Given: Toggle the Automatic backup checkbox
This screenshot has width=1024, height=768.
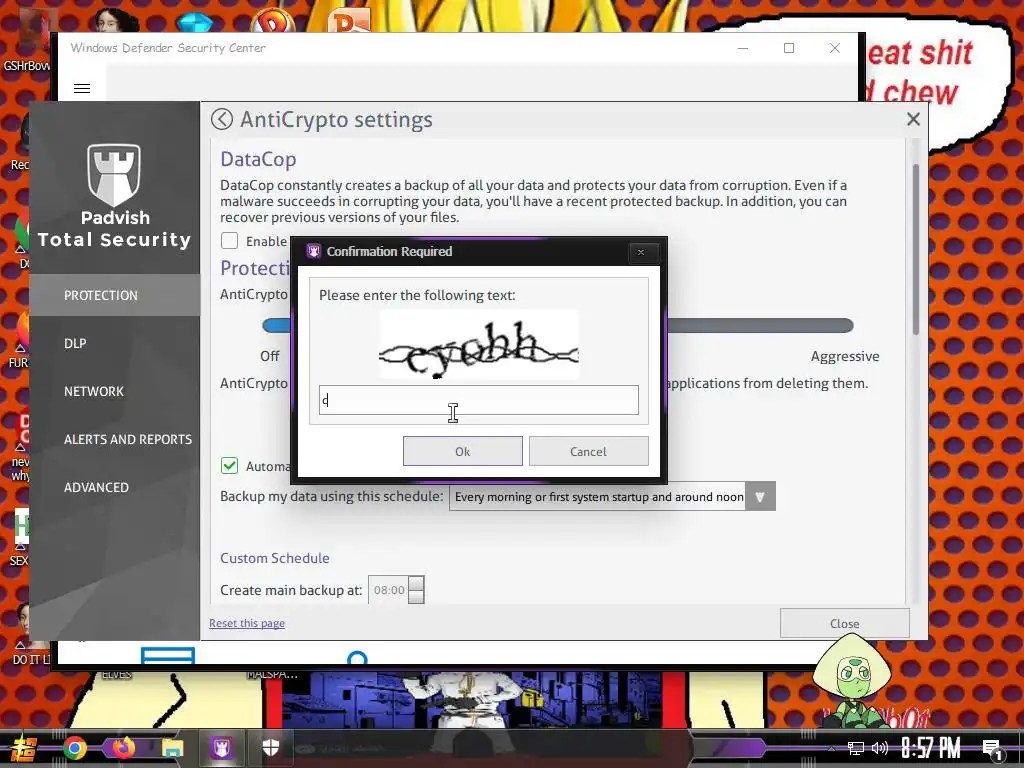Looking at the screenshot, I should click(x=229, y=465).
